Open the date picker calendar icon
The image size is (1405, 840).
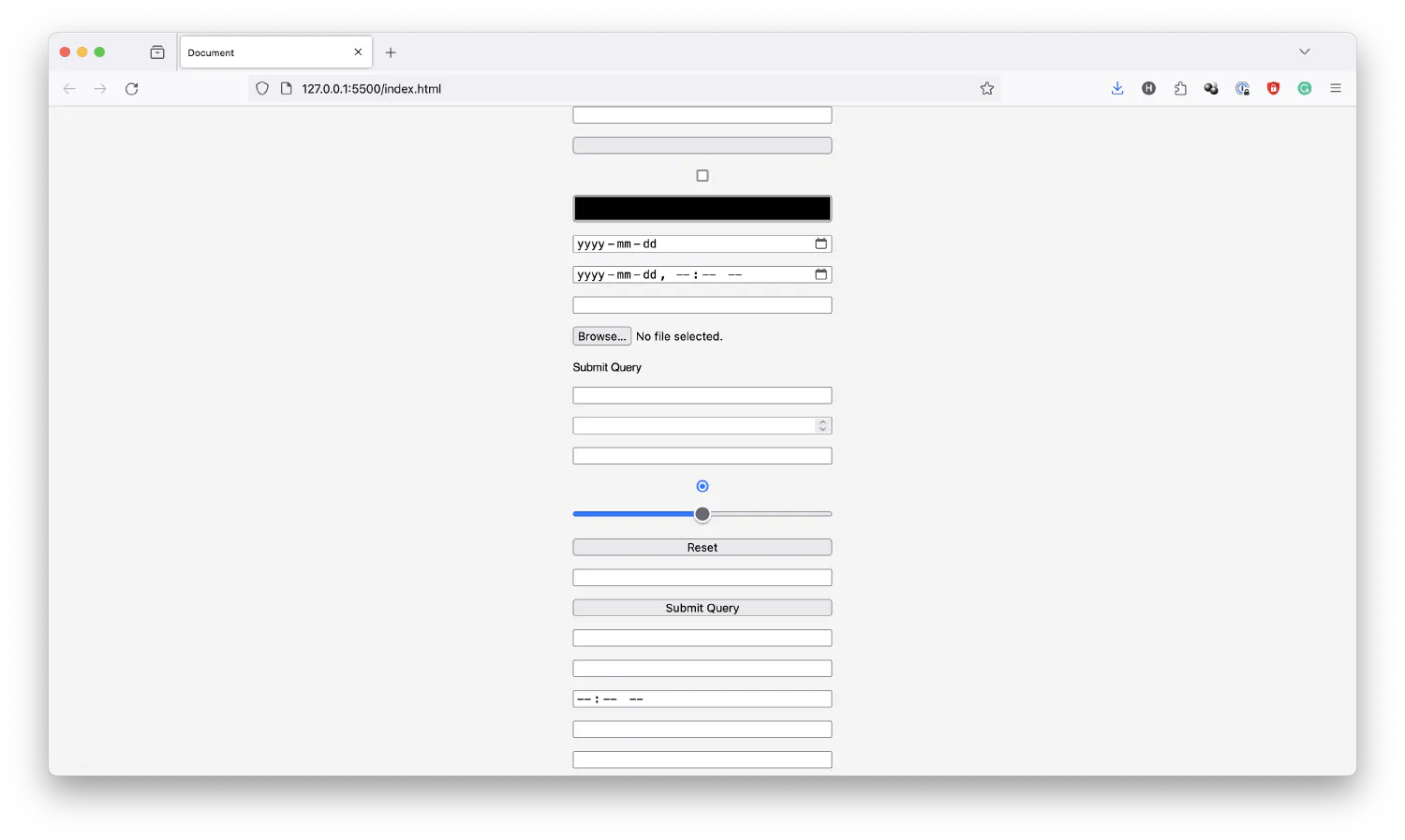click(x=821, y=243)
